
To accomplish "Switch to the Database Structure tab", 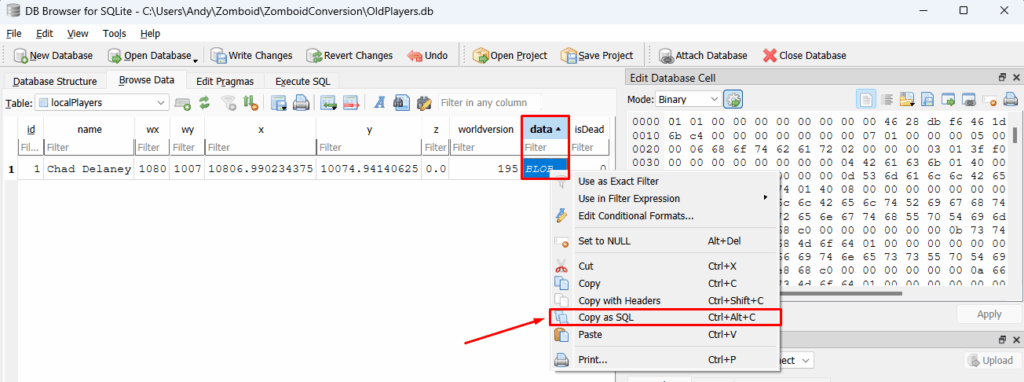I will point(55,81).
